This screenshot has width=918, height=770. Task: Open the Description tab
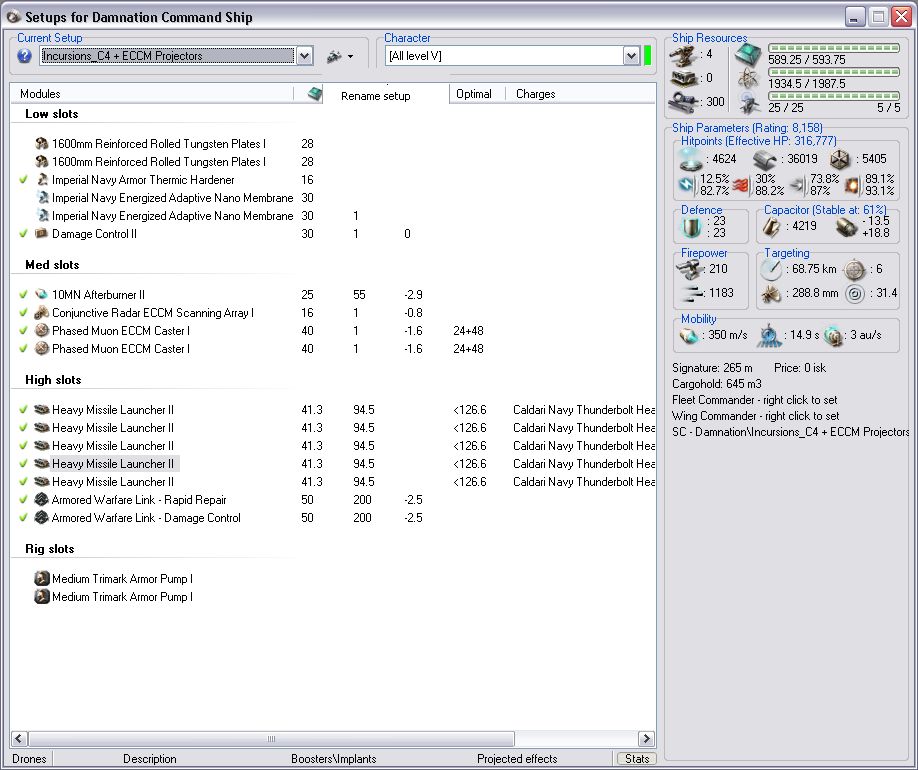coord(149,759)
